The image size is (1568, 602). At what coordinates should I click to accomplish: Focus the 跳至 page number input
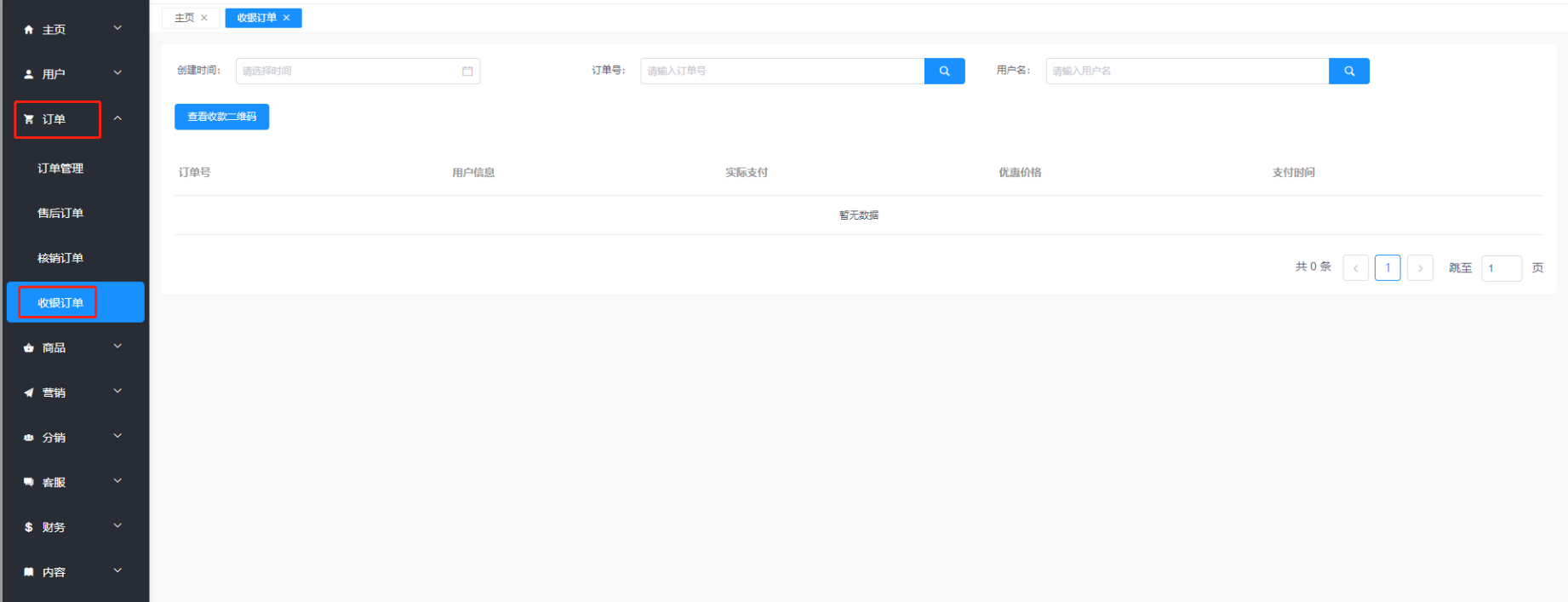tap(1501, 268)
